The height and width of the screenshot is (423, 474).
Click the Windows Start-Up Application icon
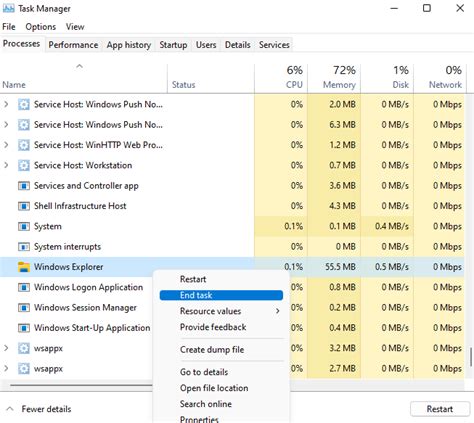(24, 328)
